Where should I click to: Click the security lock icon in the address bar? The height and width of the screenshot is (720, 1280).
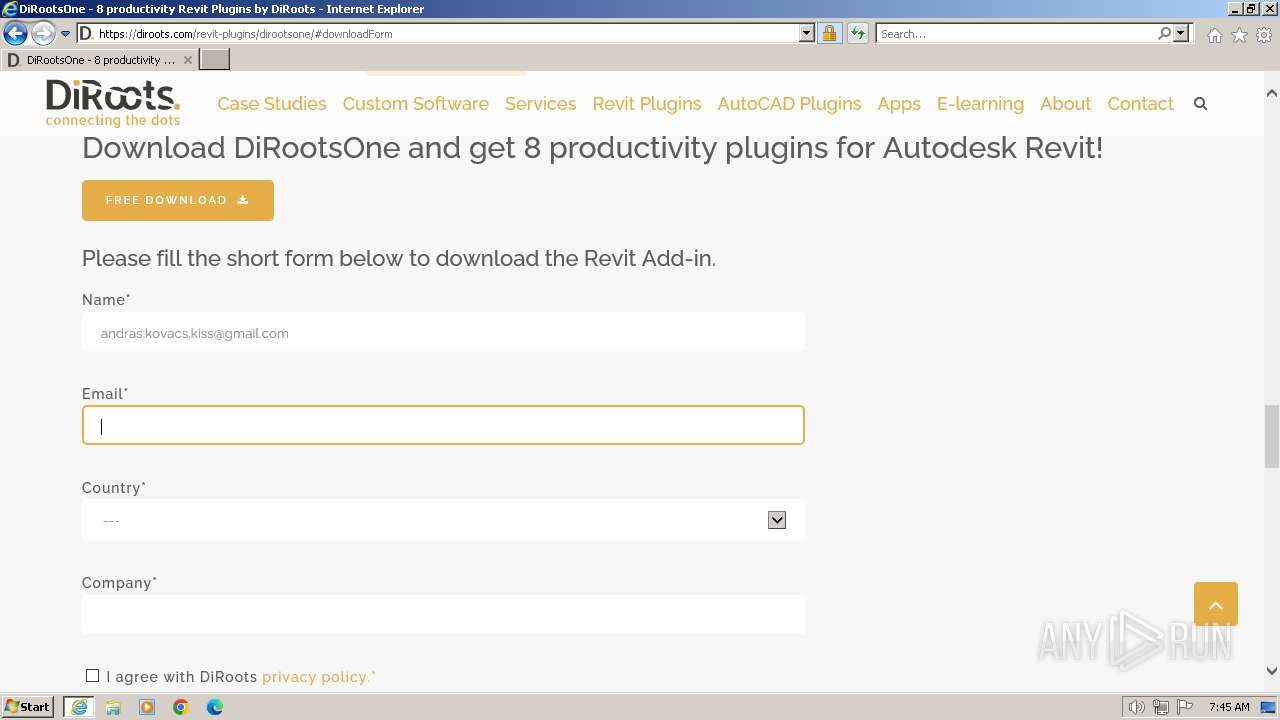(x=829, y=34)
